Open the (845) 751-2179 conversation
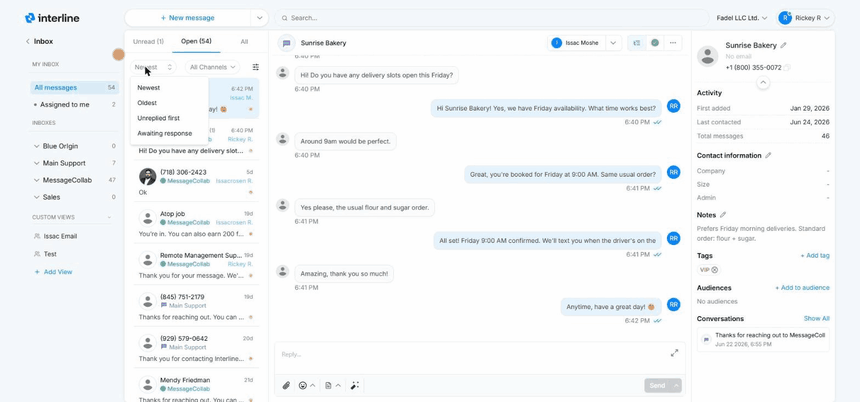The width and height of the screenshot is (860, 402). (x=196, y=307)
